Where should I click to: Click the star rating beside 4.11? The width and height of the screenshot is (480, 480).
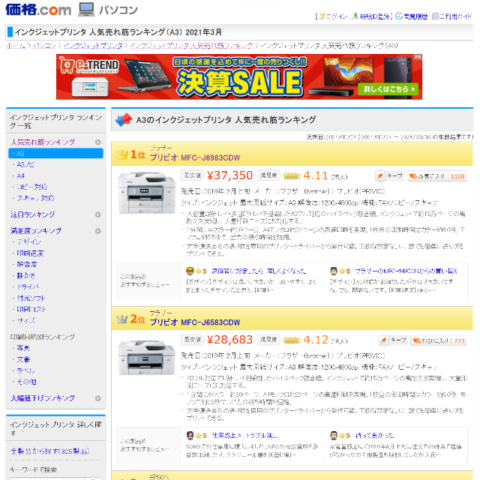pyautogui.click(x=292, y=176)
